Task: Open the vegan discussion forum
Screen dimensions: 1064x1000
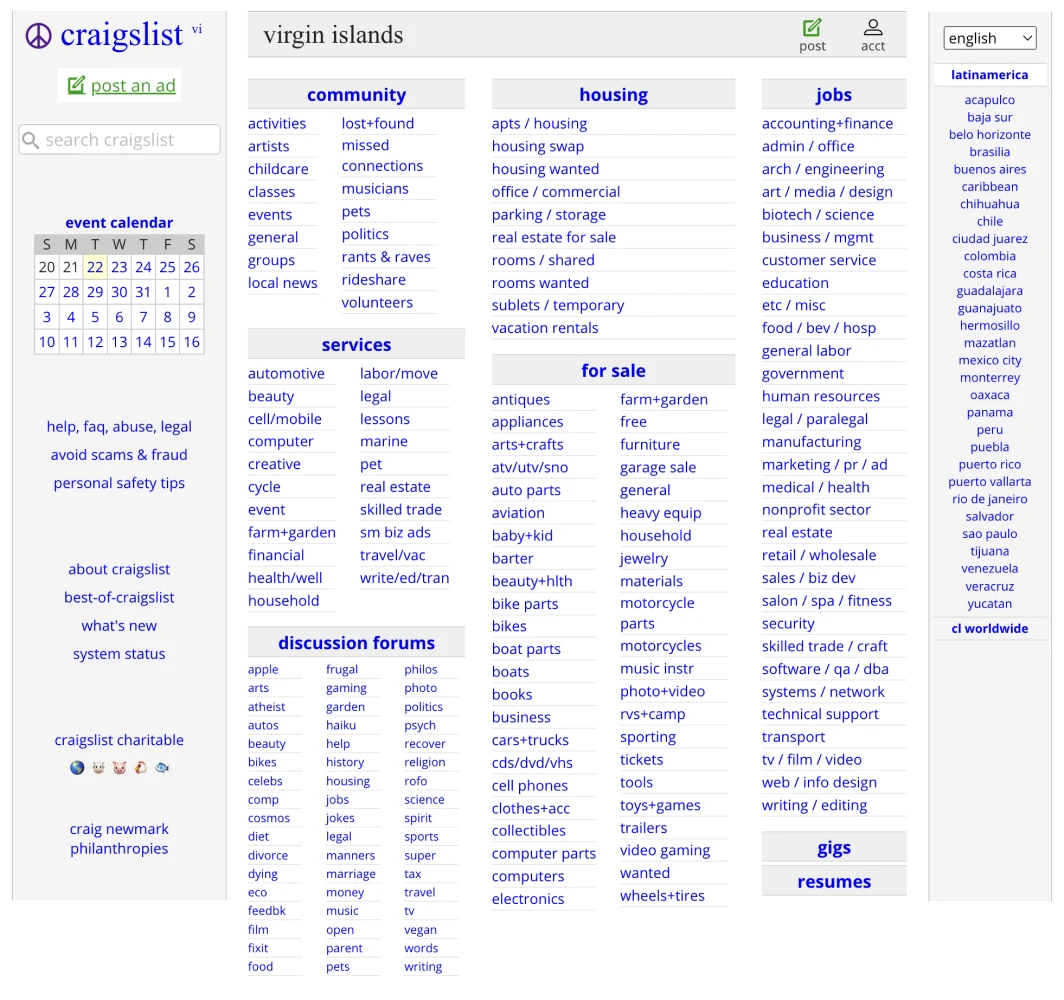Action: coord(420,929)
